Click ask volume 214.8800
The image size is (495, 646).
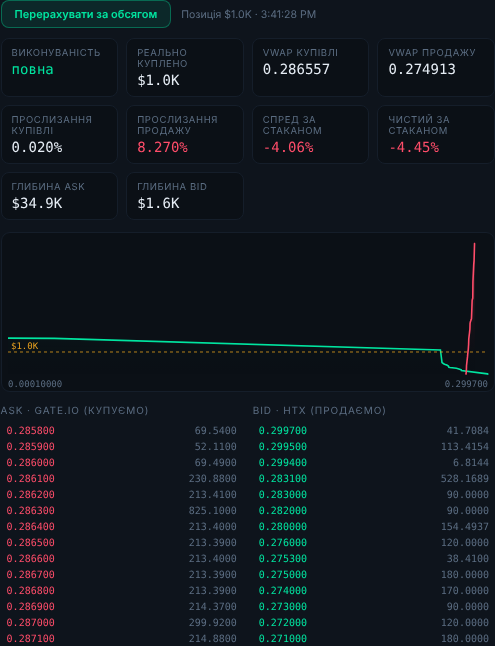tap(213, 639)
